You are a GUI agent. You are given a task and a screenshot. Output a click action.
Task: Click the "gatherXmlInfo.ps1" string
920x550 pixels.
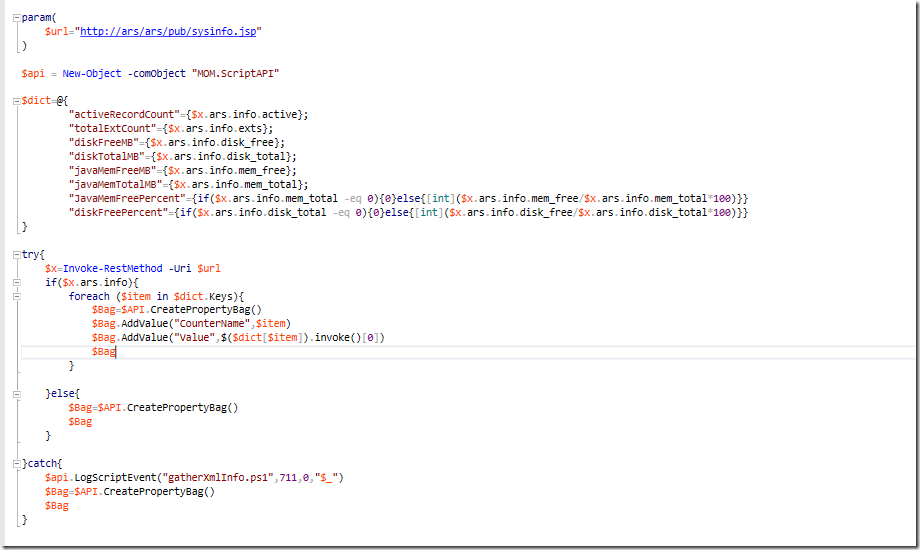(218, 478)
